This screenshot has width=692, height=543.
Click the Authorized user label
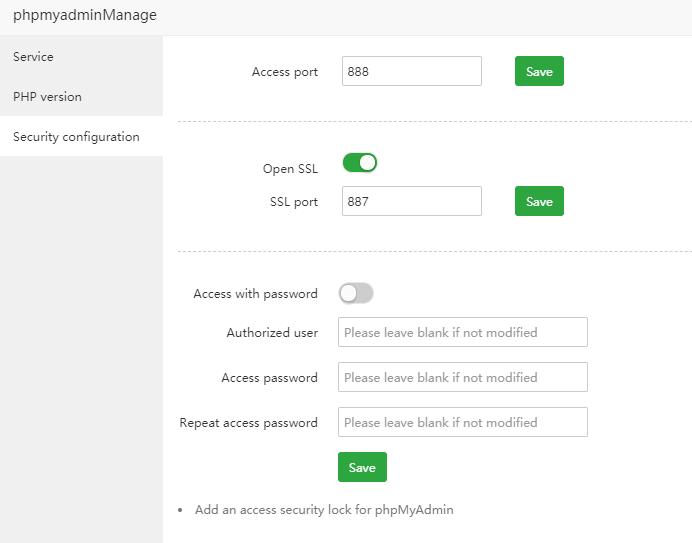point(272,333)
